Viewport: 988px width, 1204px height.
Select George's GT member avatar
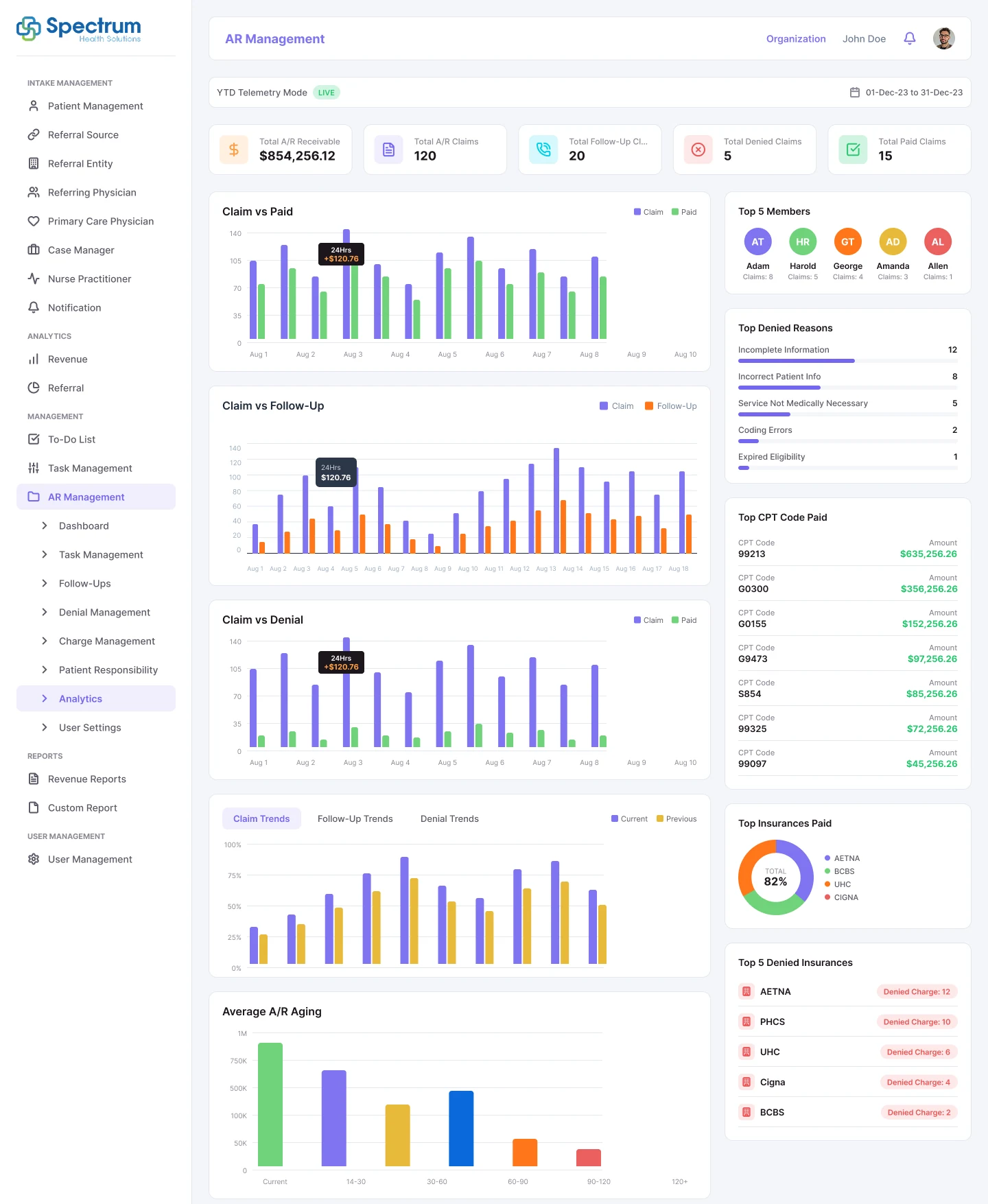pos(848,241)
